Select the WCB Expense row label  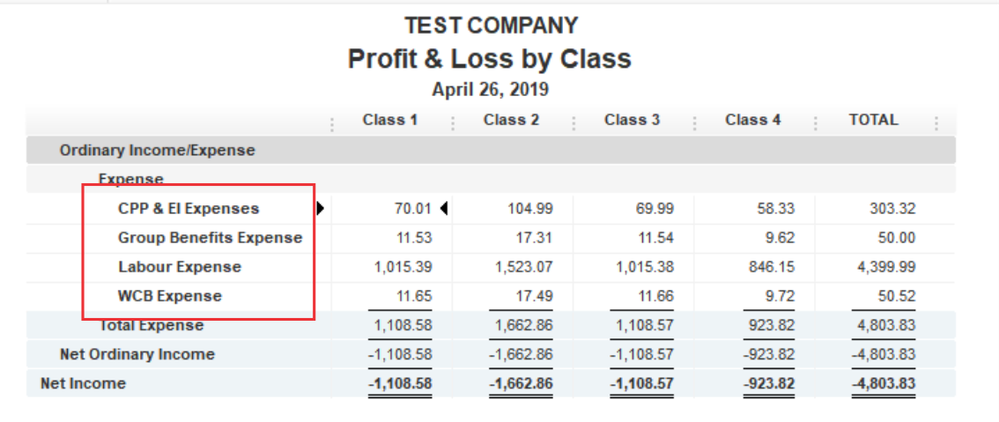169,296
